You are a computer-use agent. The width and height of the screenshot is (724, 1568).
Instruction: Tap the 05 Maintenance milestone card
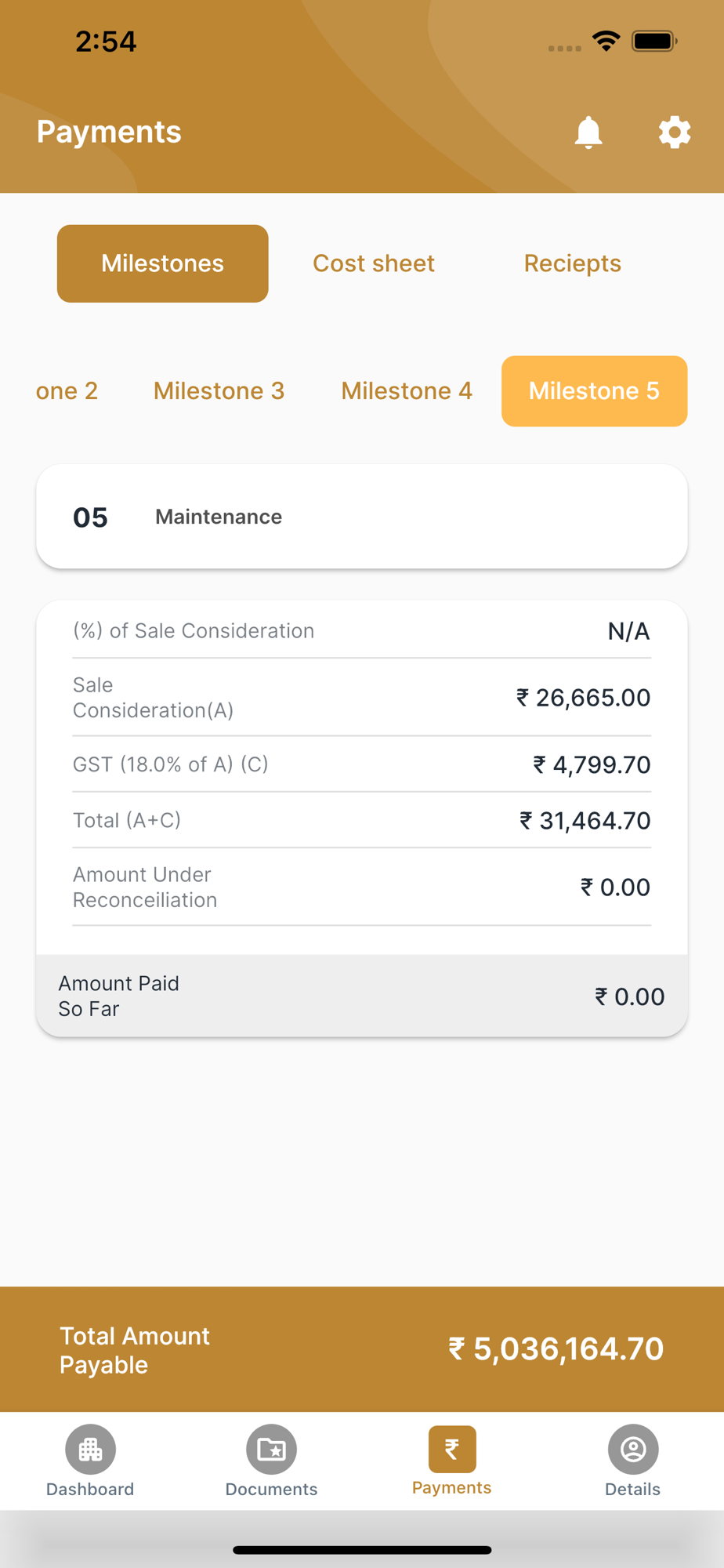[x=361, y=517]
